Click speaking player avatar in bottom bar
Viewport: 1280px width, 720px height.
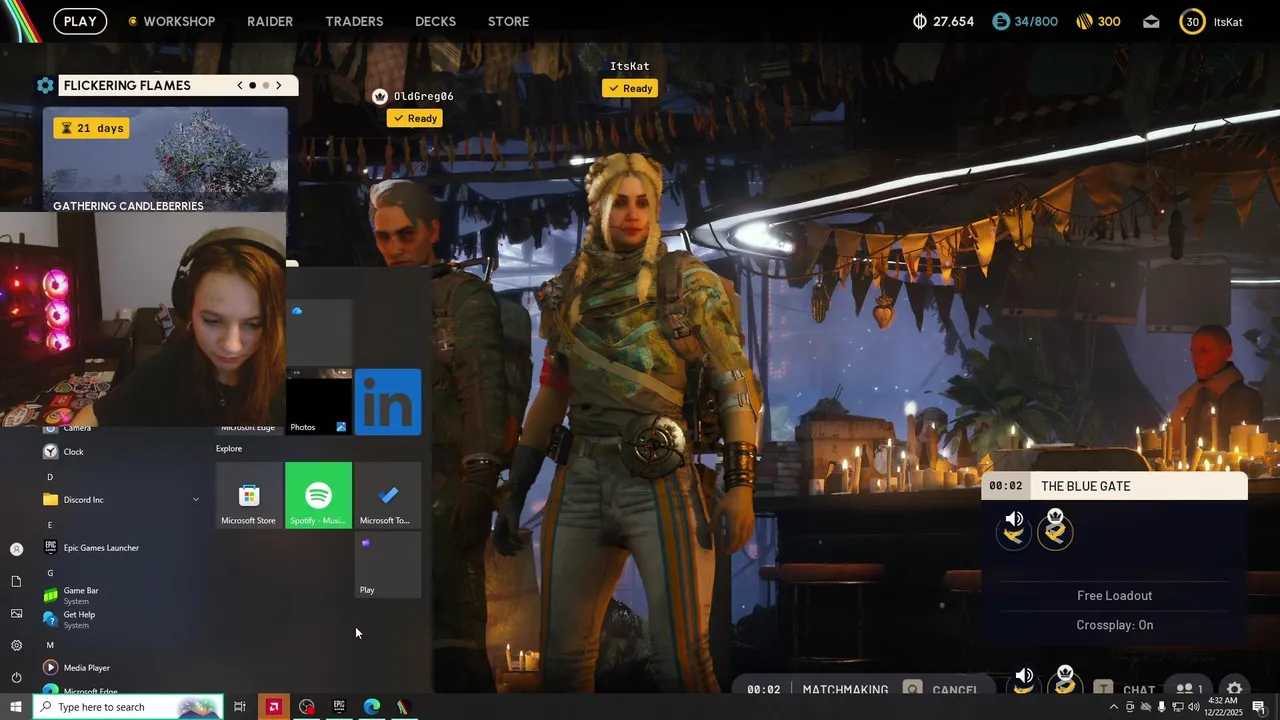point(1023,682)
